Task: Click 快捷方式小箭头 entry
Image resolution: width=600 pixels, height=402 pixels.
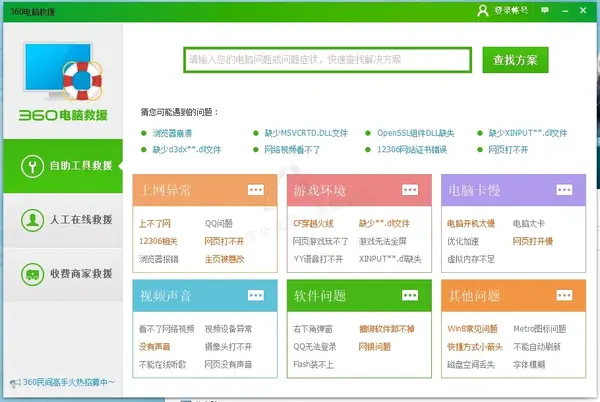Action: pos(475,347)
